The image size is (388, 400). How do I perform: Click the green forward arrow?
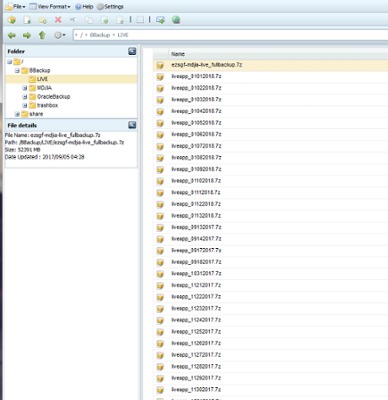click(x=27, y=35)
